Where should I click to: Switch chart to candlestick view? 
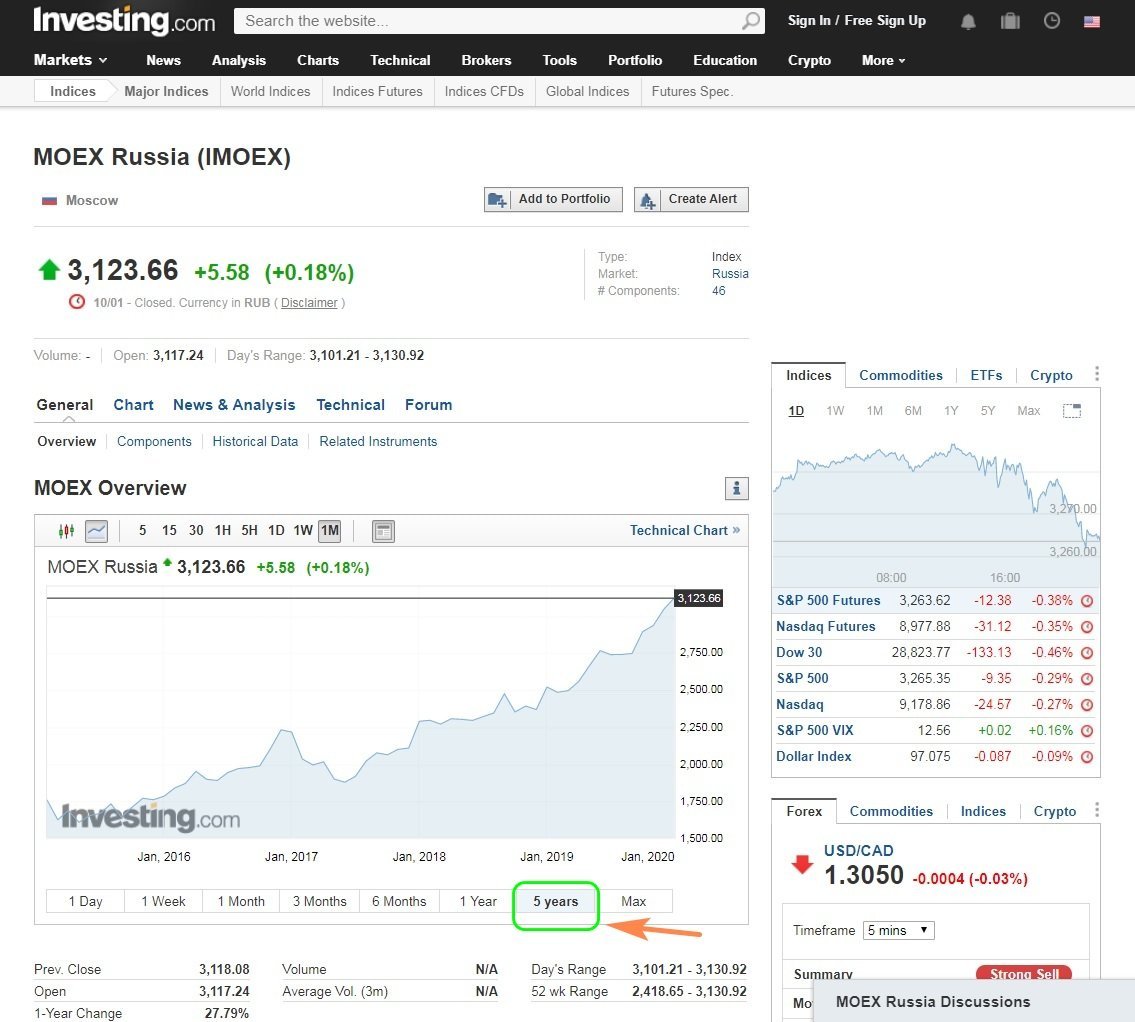[x=66, y=531]
